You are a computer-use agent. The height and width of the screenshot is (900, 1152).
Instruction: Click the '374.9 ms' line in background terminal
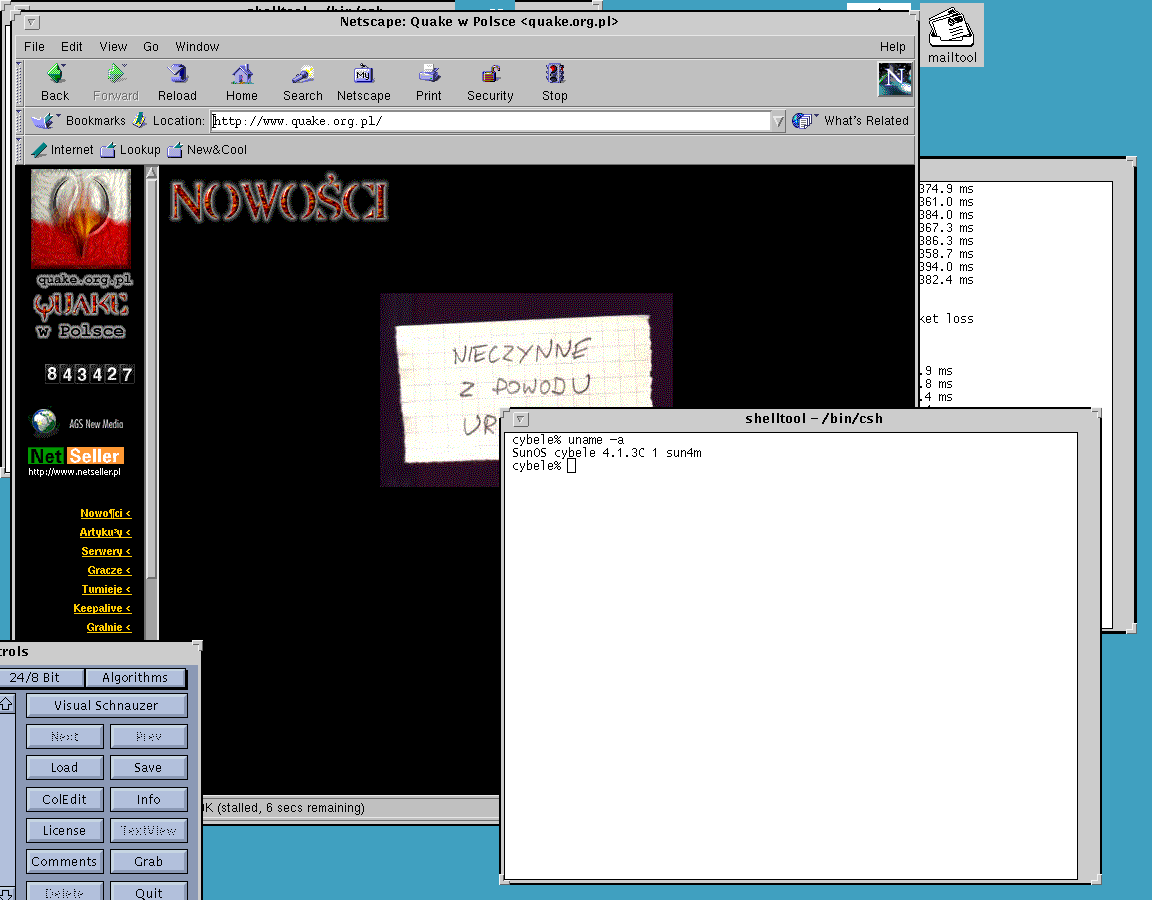(x=946, y=190)
